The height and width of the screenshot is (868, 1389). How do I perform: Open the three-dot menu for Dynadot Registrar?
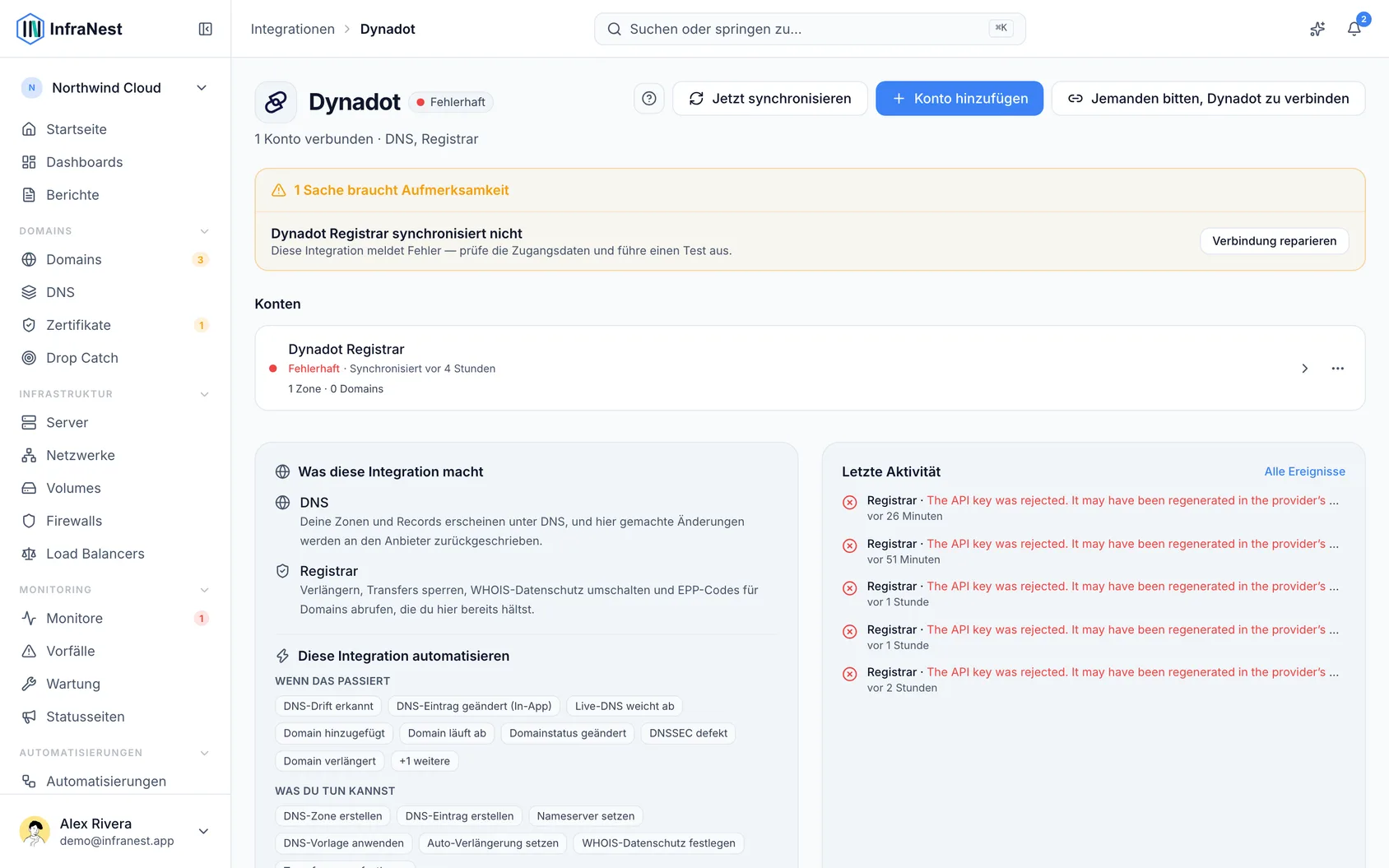(x=1338, y=369)
